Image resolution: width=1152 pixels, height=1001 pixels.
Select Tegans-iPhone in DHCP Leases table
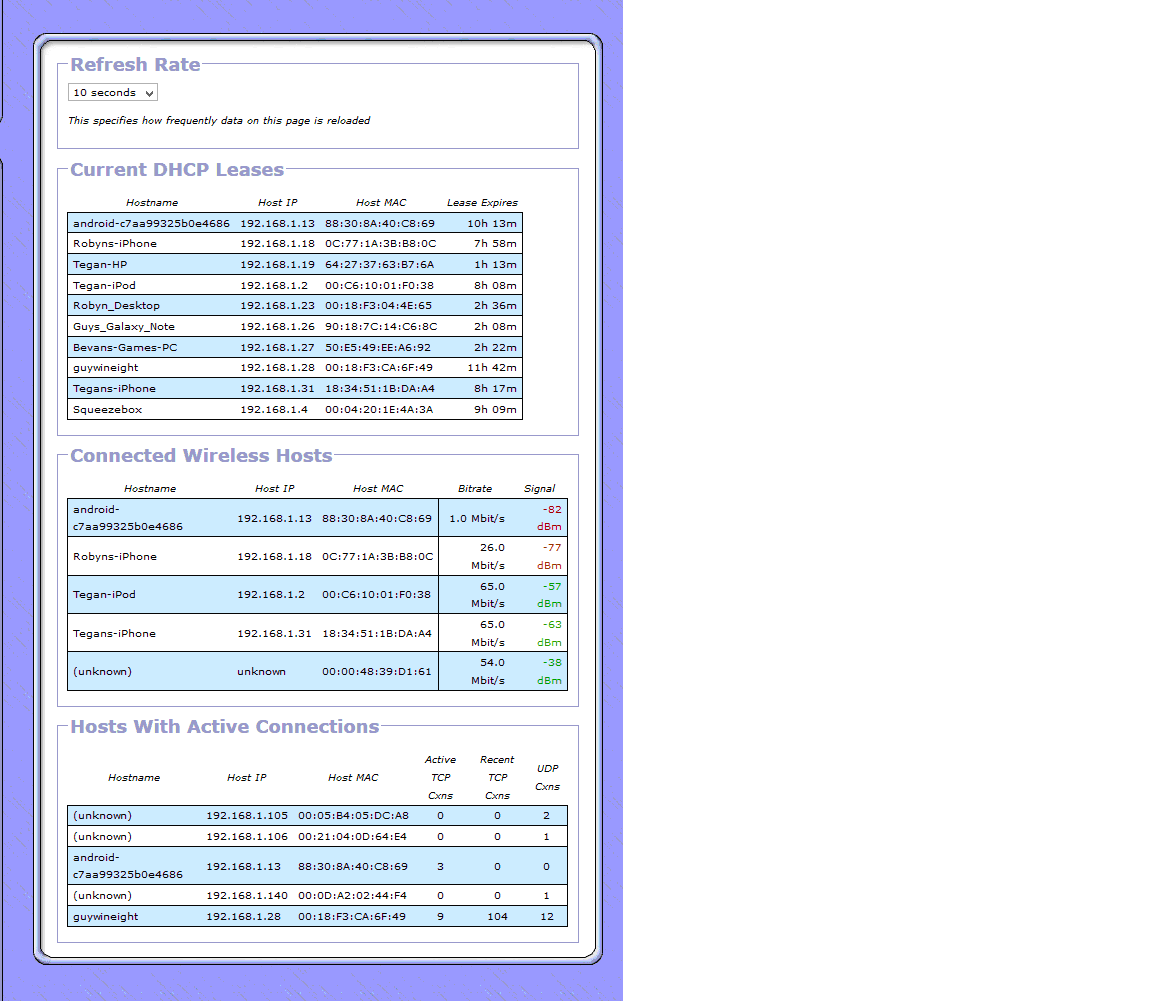(115, 389)
